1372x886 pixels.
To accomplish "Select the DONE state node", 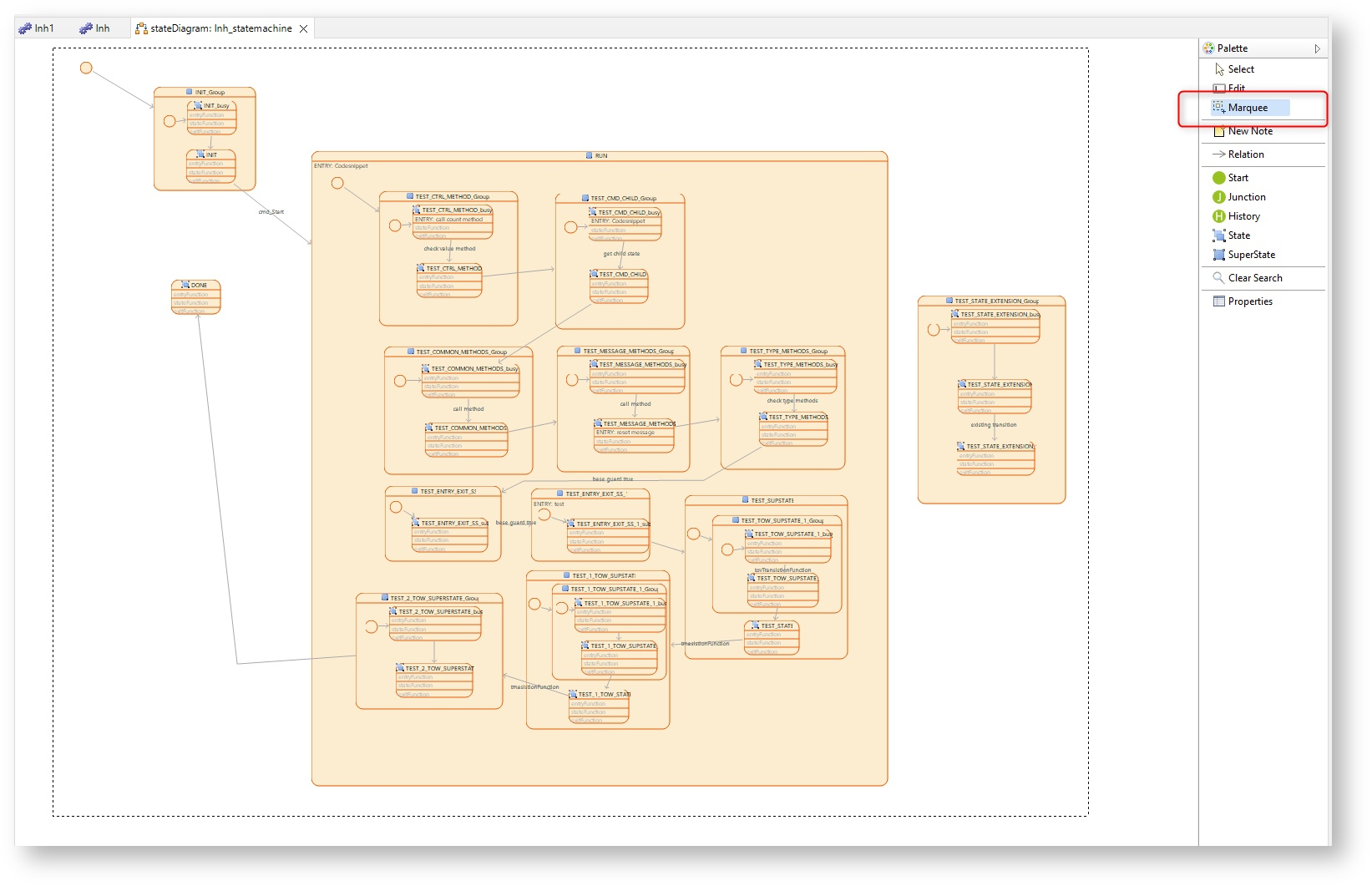I will pyautogui.click(x=196, y=286).
